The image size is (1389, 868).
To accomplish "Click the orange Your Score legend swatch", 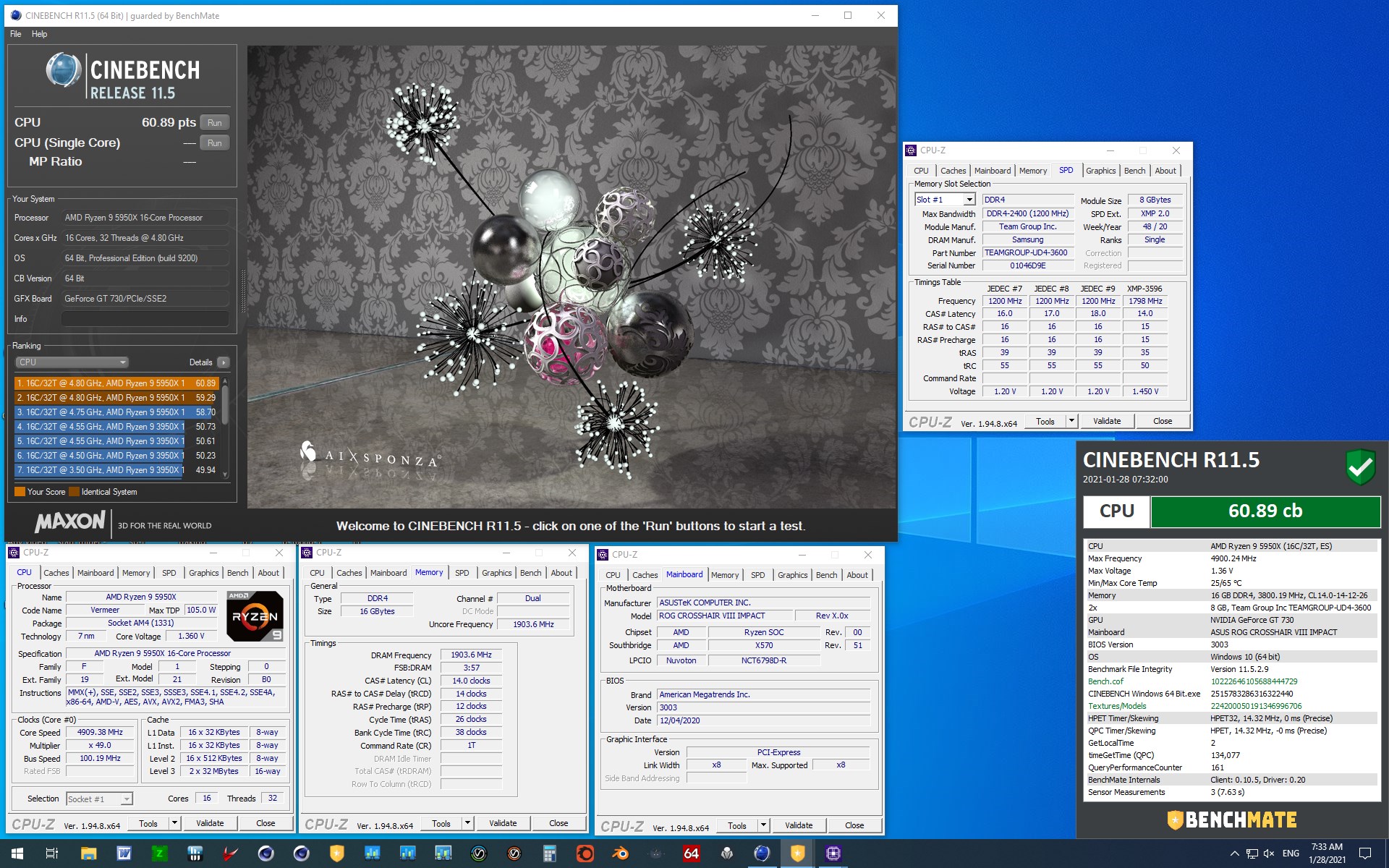I will coord(20,492).
